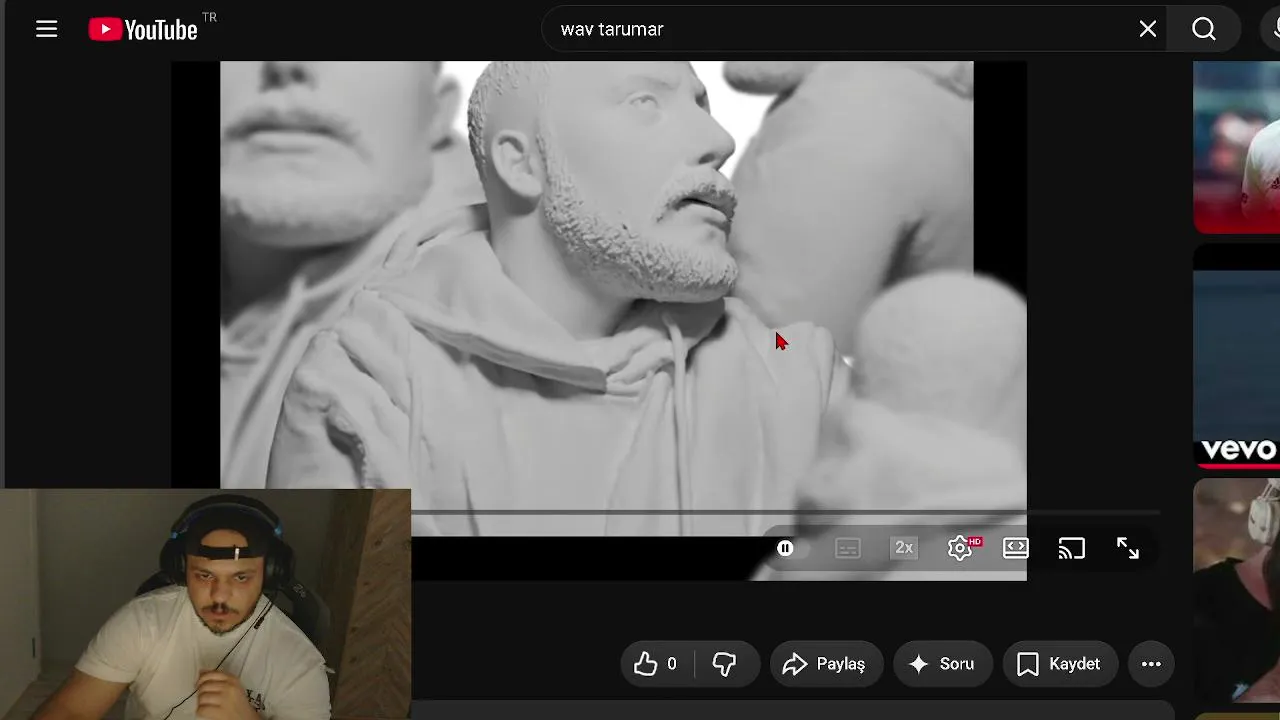Cast the video to another screen

1072,548
